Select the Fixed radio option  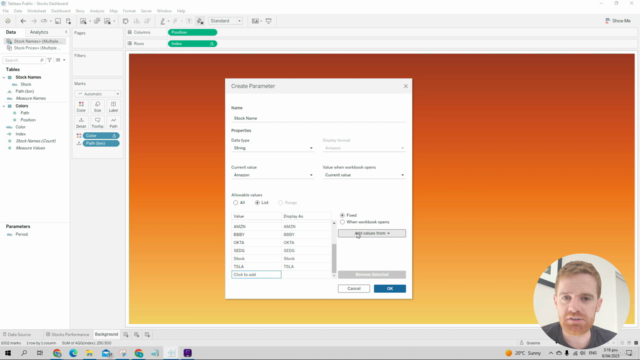tap(342, 215)
